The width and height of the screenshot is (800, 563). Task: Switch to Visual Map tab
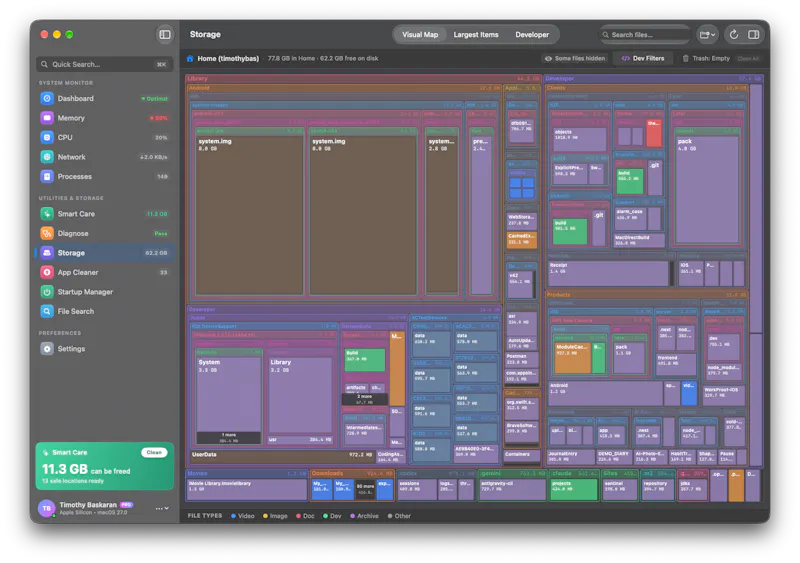pyautogui.click(x=420, y=35)
